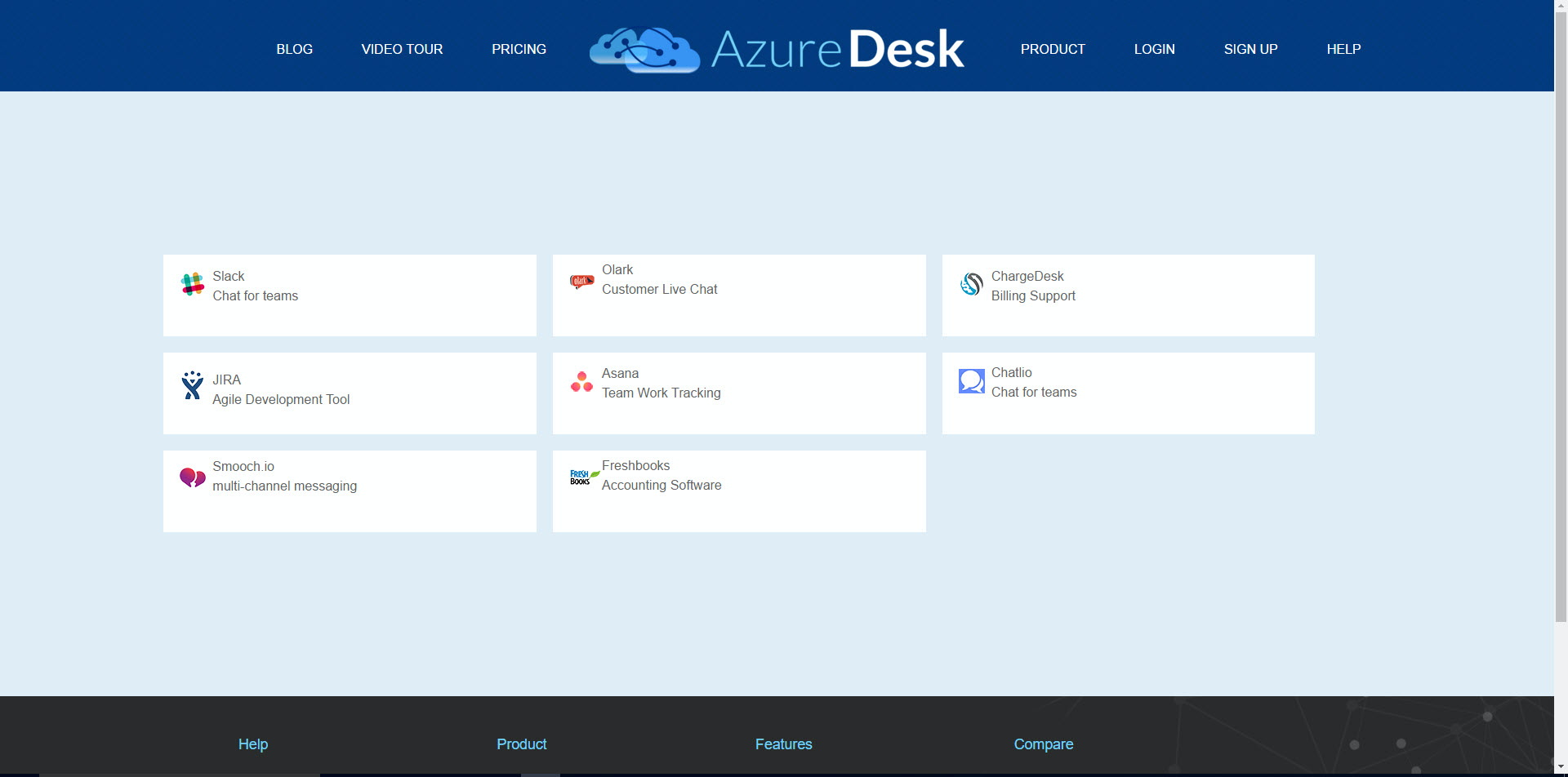Click the Asana three-dot logo icon
The width and height of the screenshot is (1568, 777).
(x=581, y=382)
